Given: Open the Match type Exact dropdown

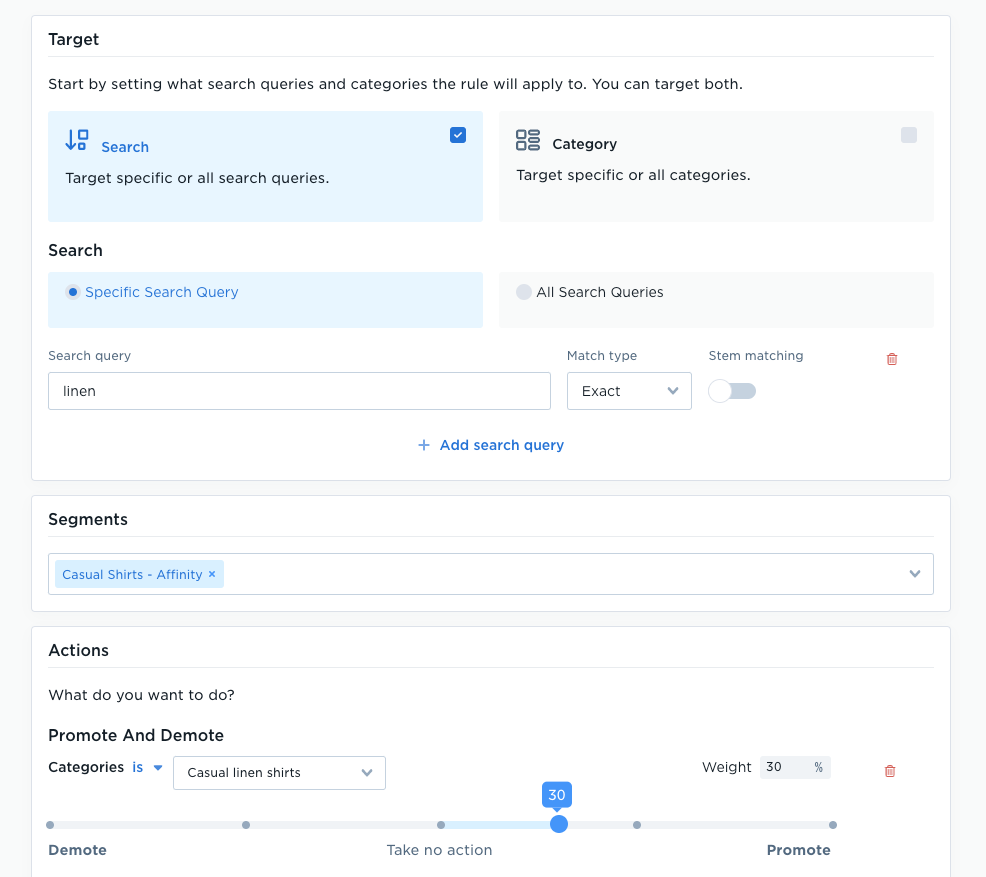Looking at the screenshot, I should pos(629,391).
